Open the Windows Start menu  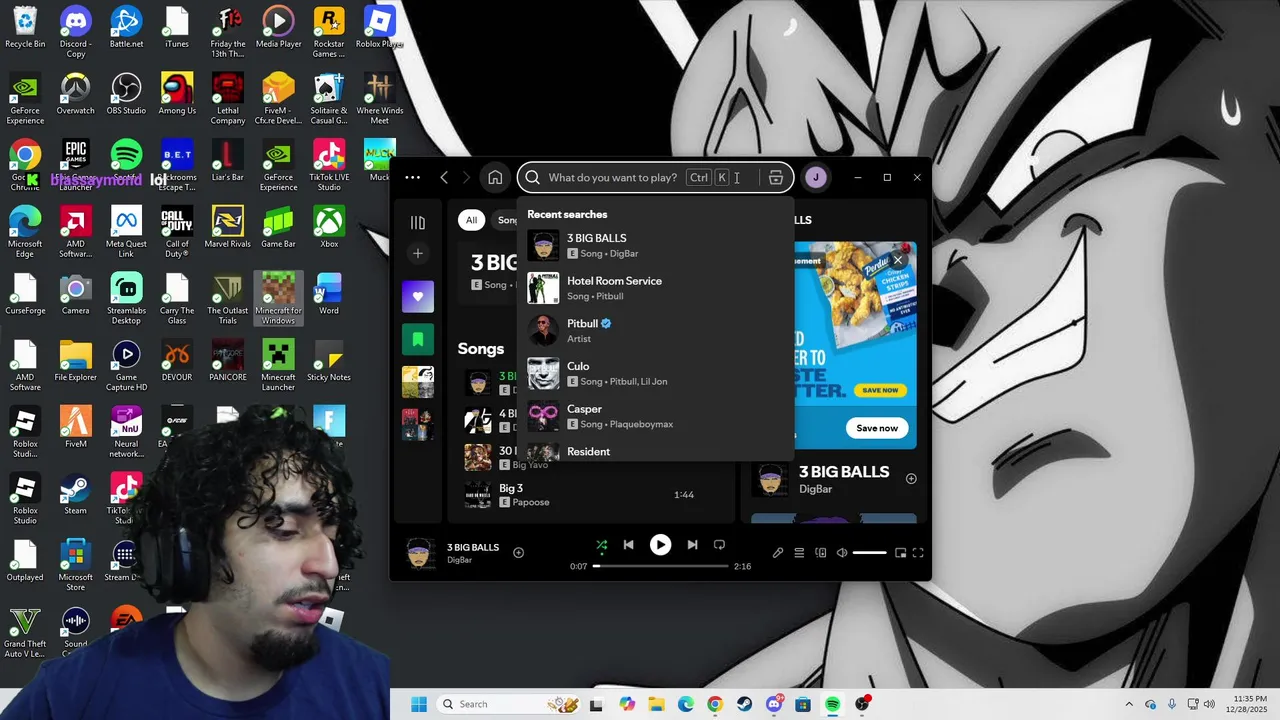[x=418, y=704]
